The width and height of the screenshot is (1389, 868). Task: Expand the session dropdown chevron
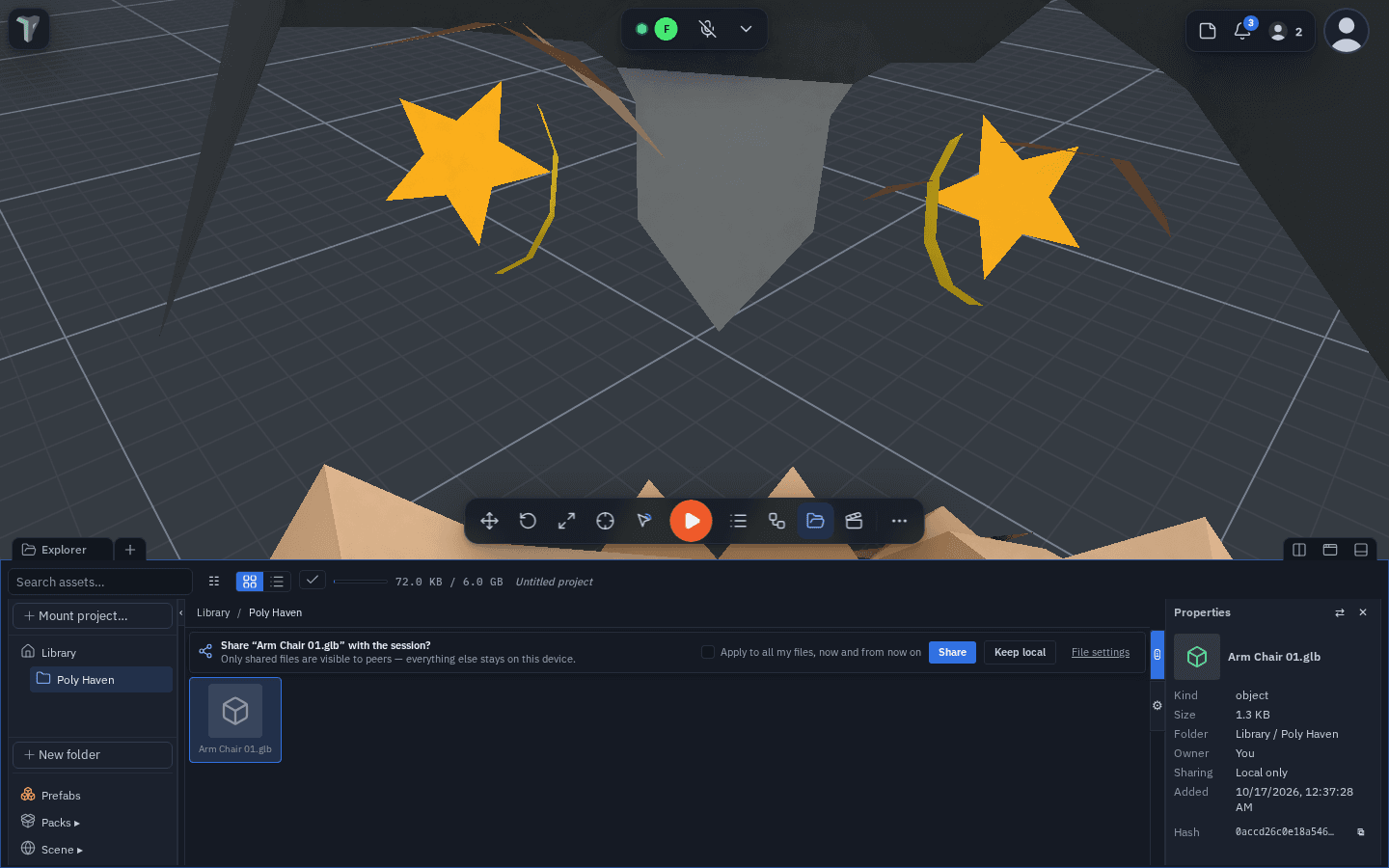746,29
